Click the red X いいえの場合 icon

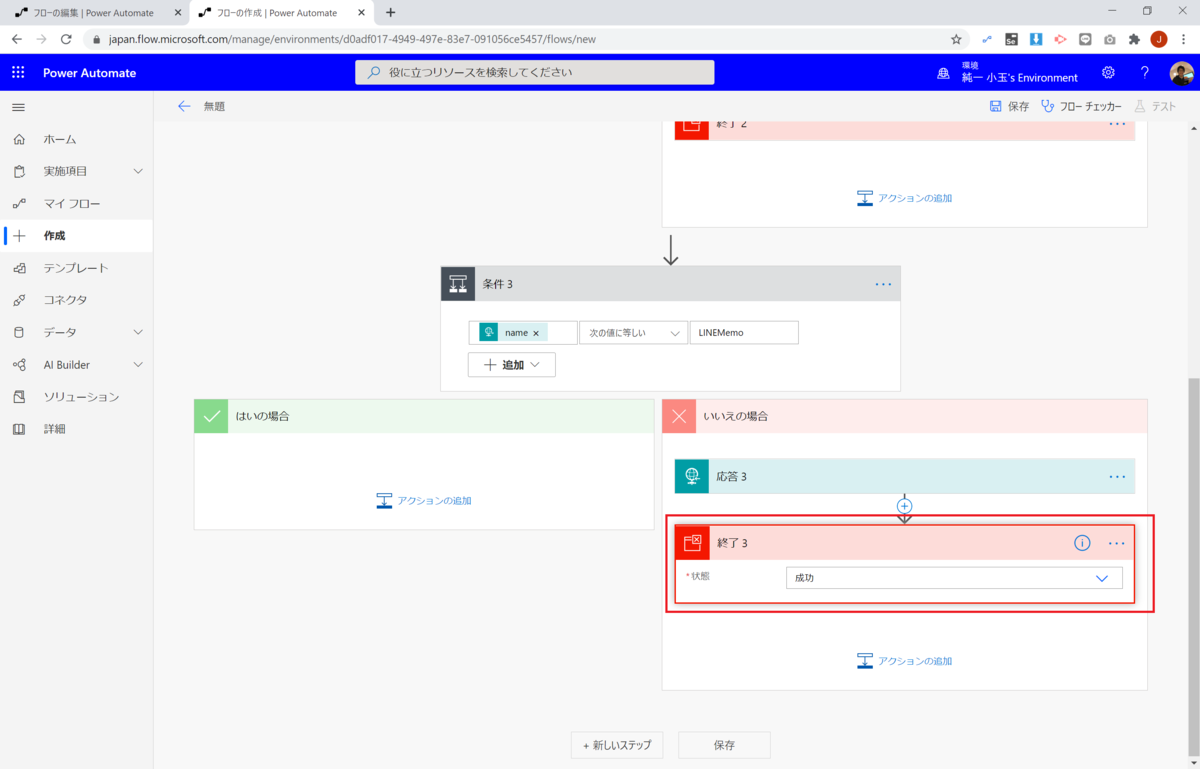pos(679,416)
